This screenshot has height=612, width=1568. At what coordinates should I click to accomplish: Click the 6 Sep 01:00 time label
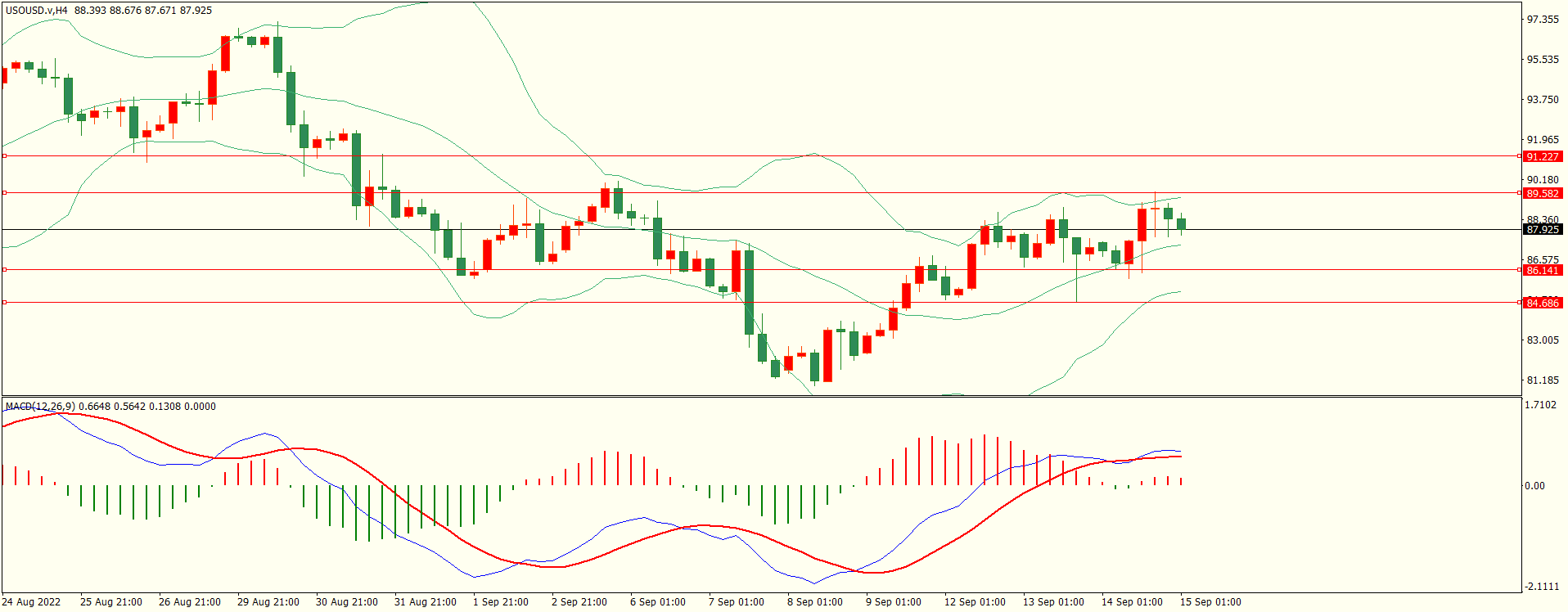click(x=658, y=602)
